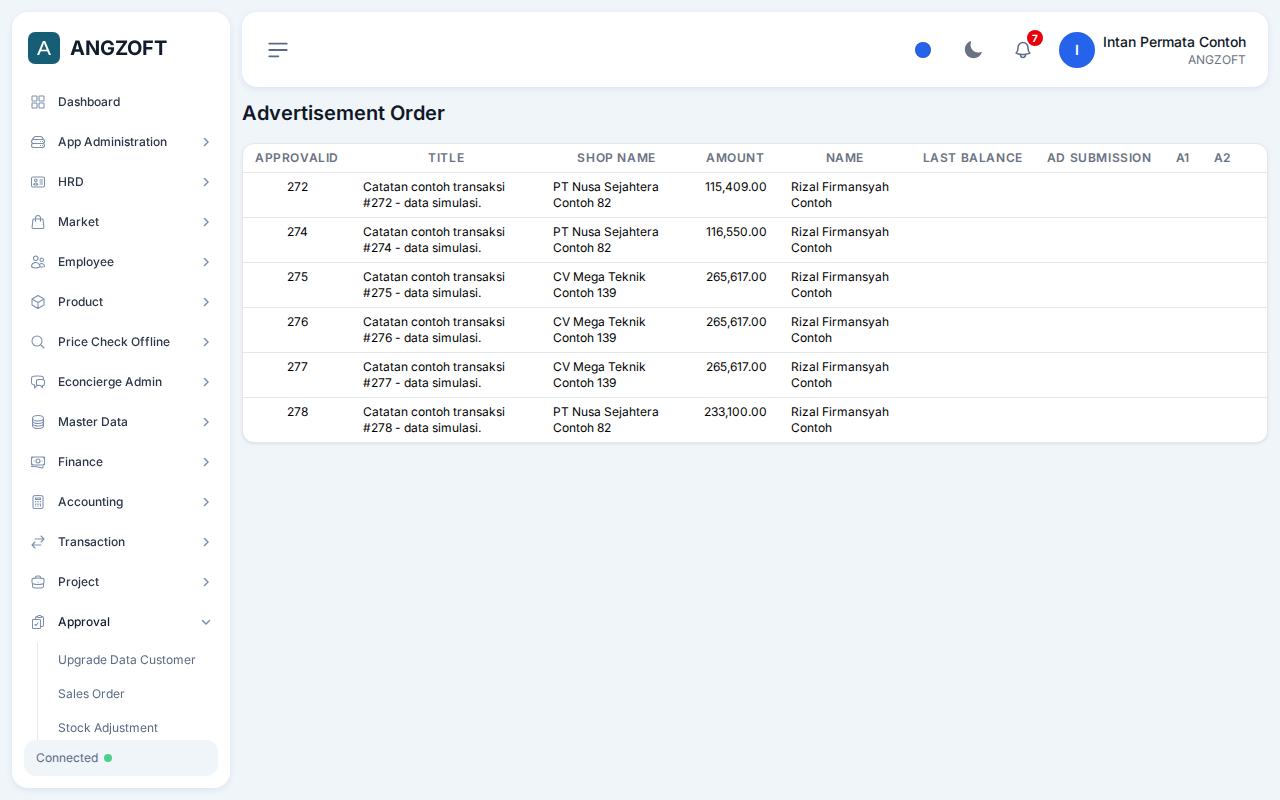Screen dimensions: 1280x800
Task: Click the Accounting calculator icon
Action: (x=38, y=502)
